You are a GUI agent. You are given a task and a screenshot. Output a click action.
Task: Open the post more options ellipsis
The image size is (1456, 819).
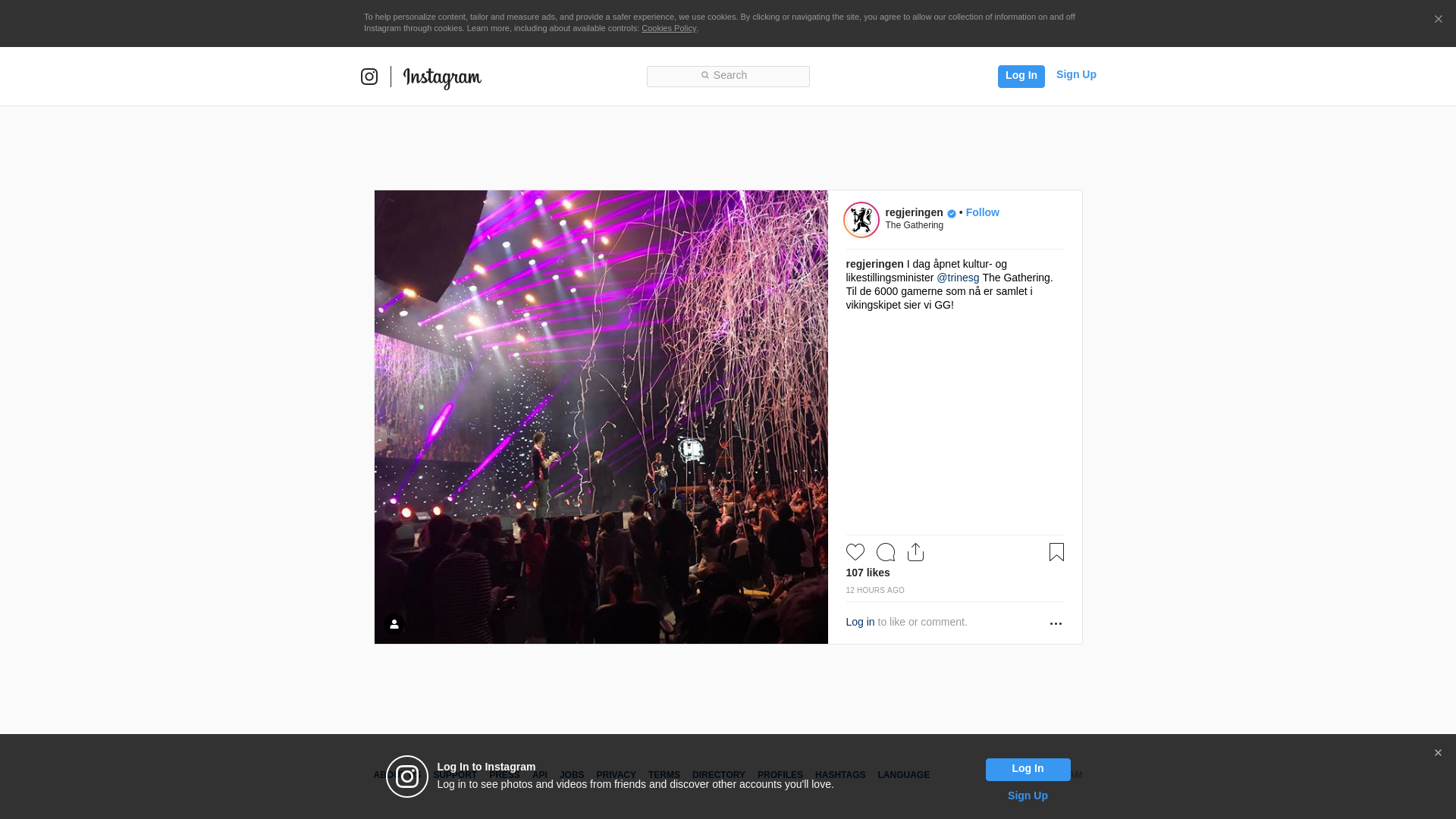point(1056,623)
